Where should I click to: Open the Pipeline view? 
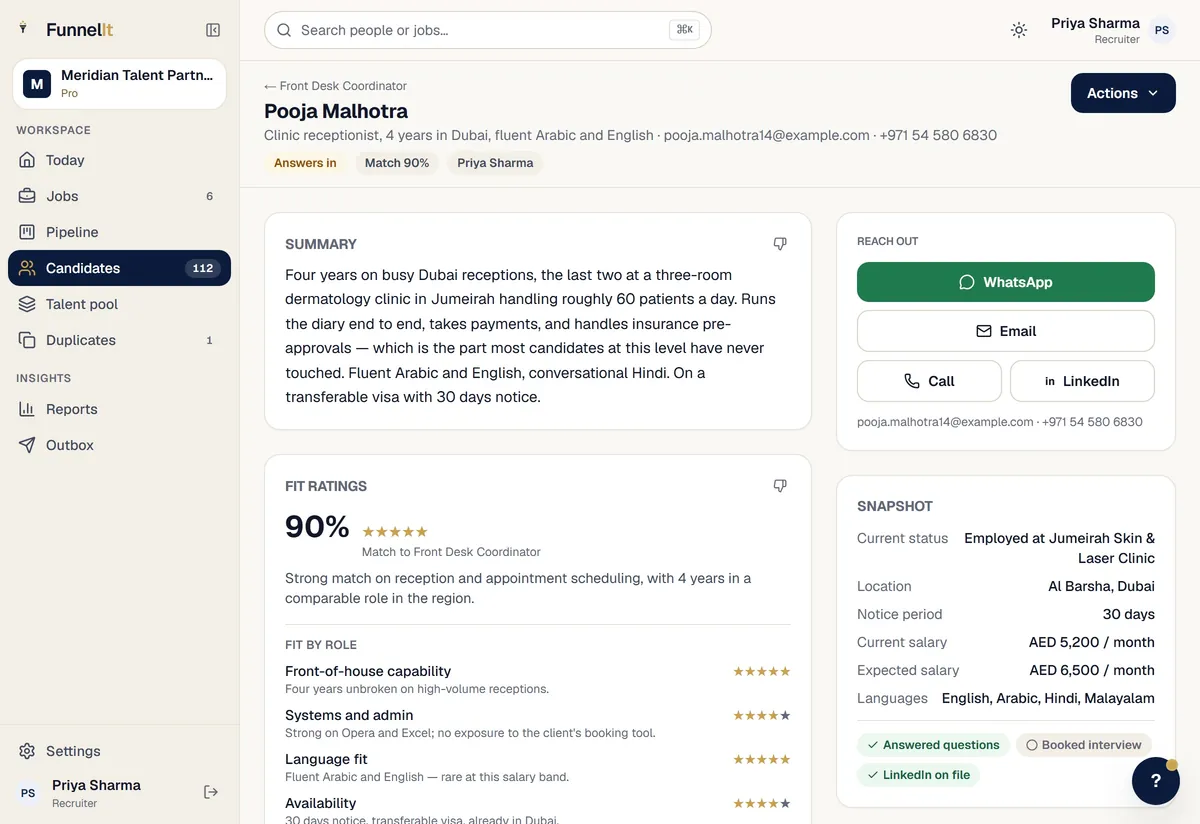pos(119,232)
